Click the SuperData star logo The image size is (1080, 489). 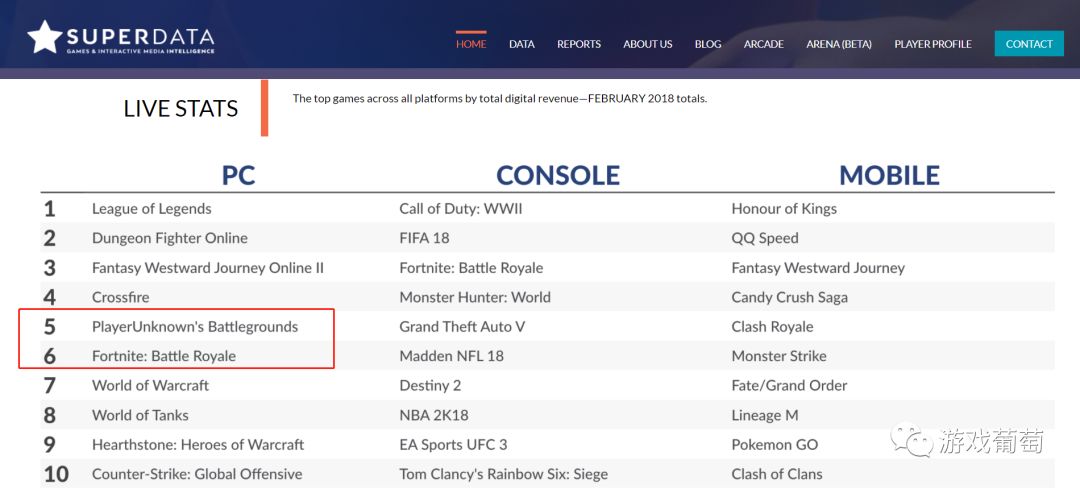click(x=45, y=37)
